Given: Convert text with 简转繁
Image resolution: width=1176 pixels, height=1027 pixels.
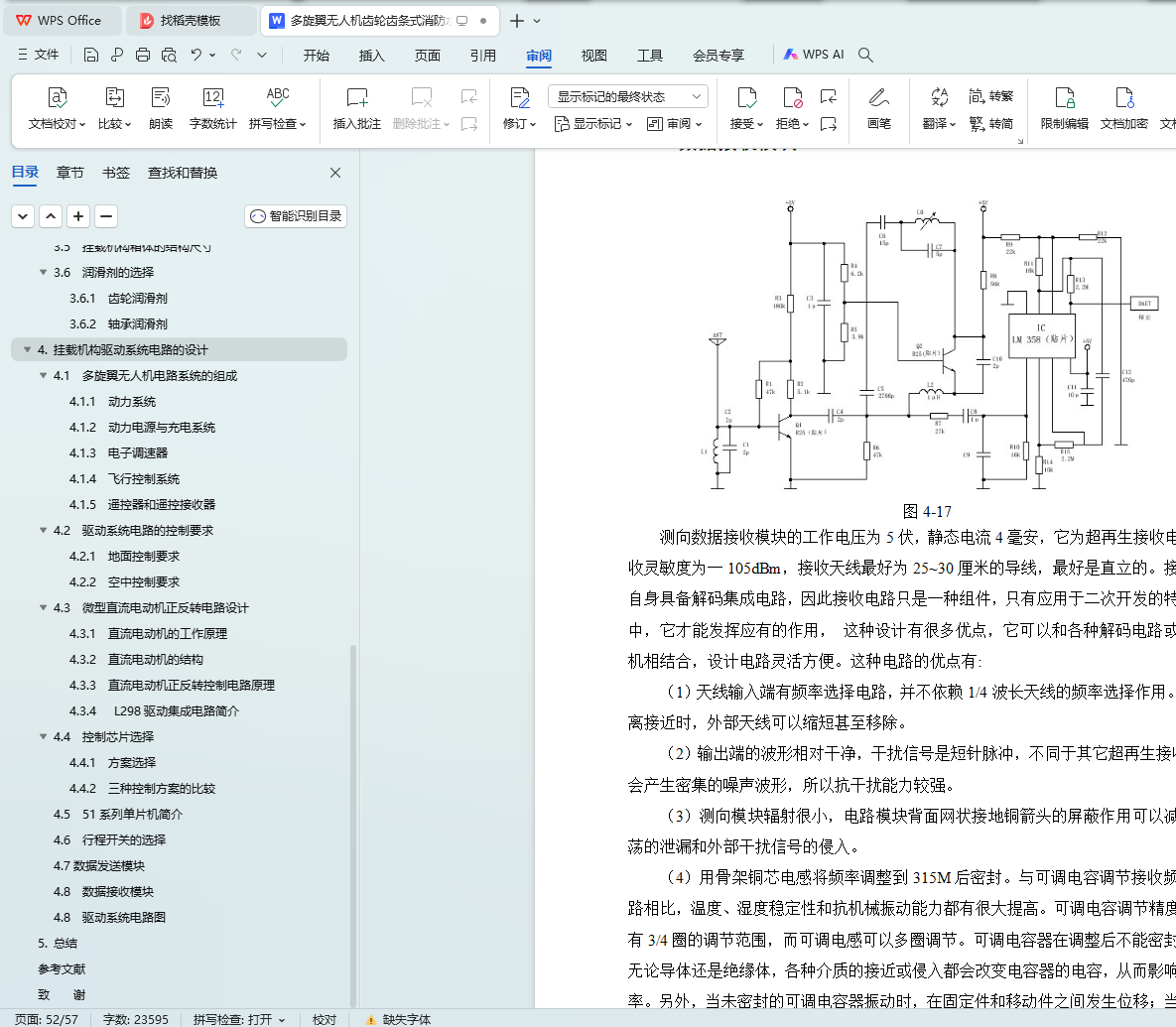Looking at the screenshot, I should pyautogui.click(x=990, y=96).
